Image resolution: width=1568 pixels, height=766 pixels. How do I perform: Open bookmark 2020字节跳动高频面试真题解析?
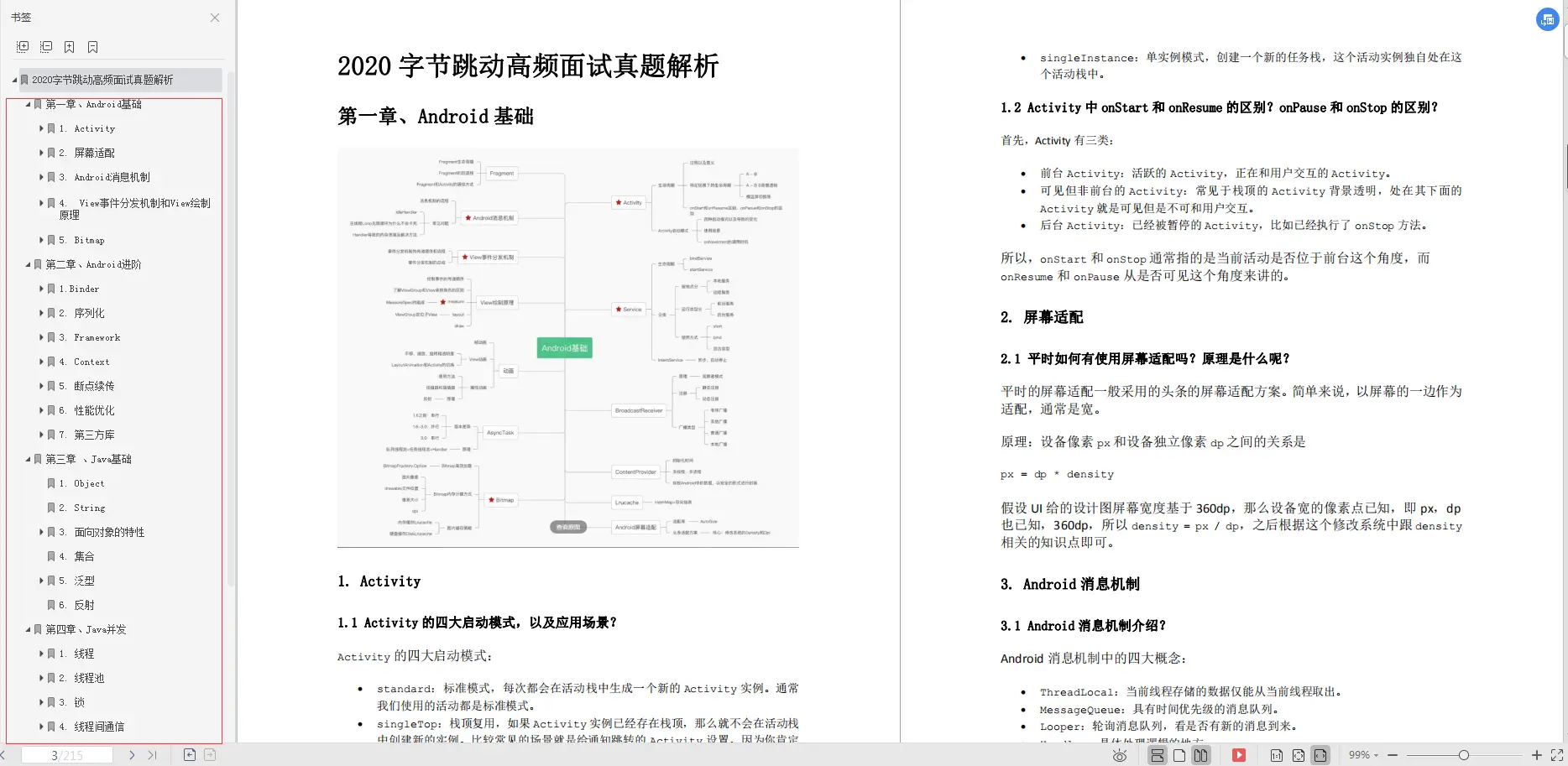[x=102, y=80]
